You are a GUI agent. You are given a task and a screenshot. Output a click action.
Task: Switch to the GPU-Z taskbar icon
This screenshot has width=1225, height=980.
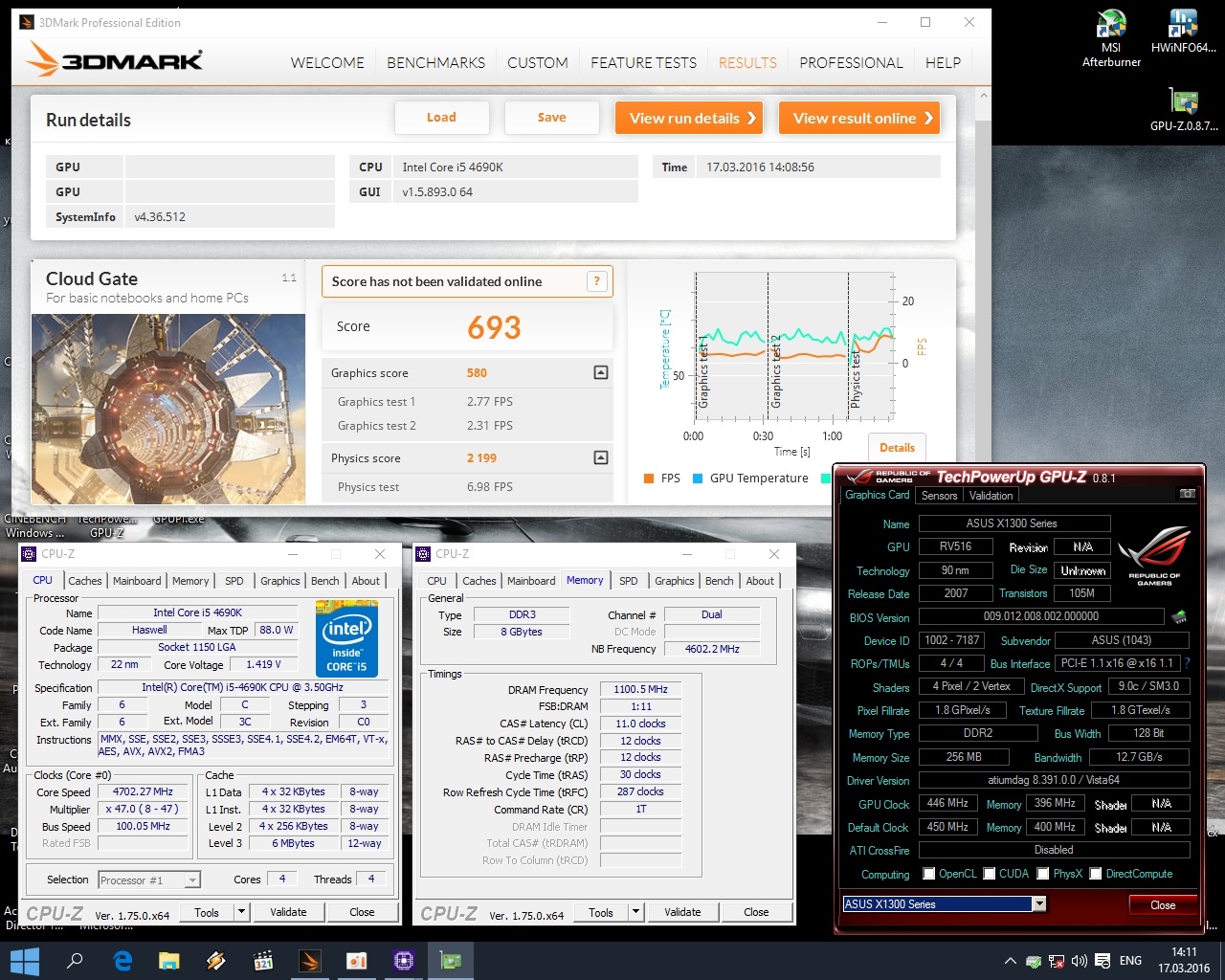(451, 961)
